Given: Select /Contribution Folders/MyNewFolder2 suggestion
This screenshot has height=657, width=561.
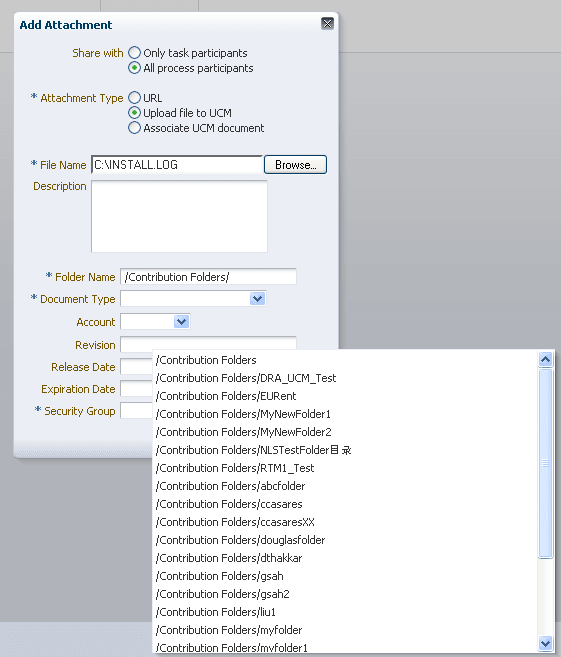Looking at the screenshot, I should (345, 432).
